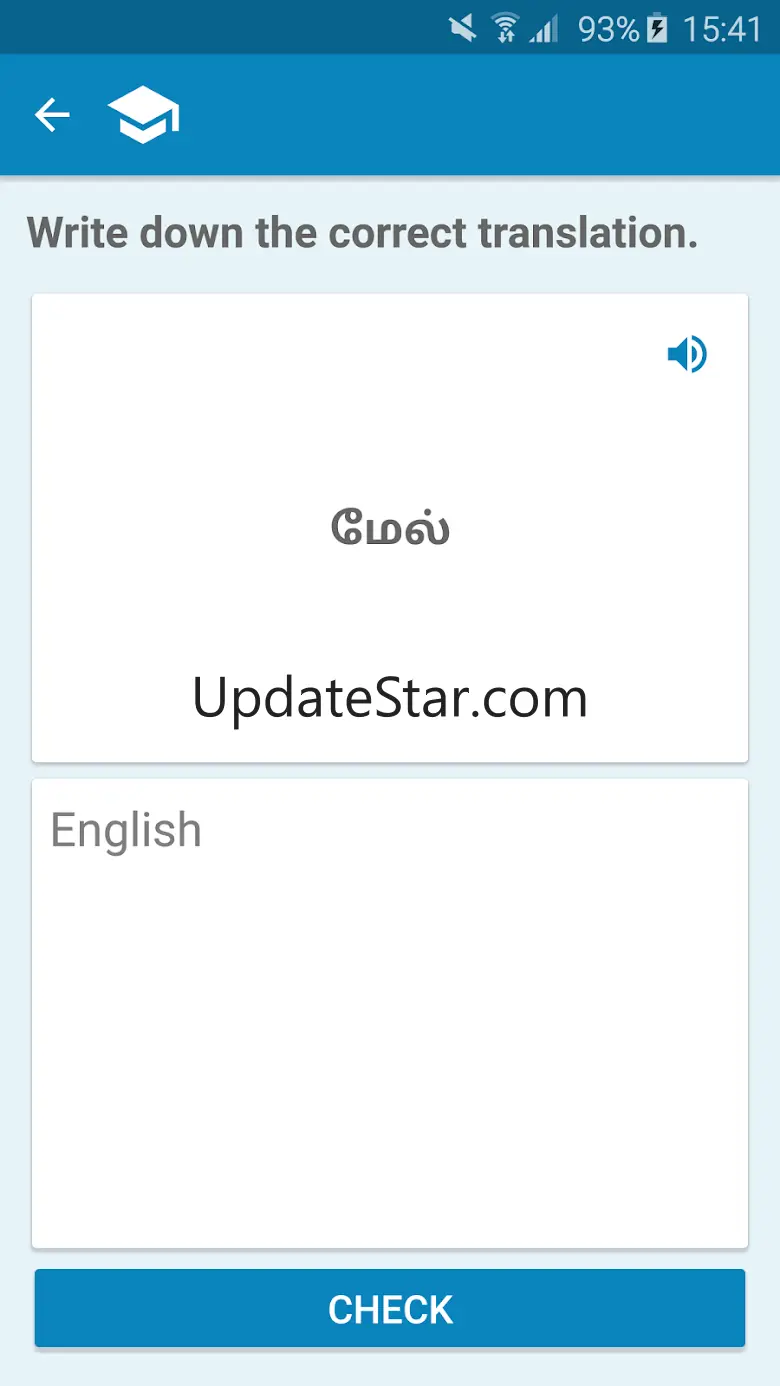Click the 93% battery percentage
780x1386 pixels.
[608, 29]
